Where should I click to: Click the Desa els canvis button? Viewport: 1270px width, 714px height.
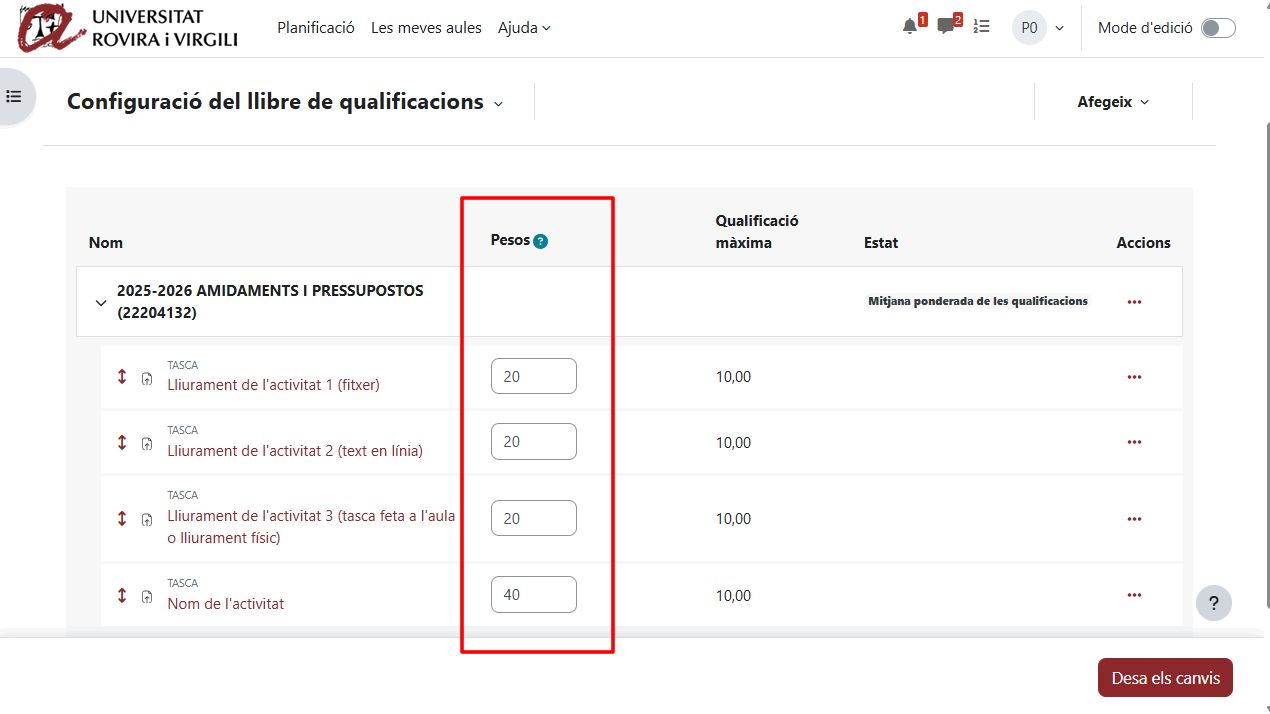[1165, 678]
